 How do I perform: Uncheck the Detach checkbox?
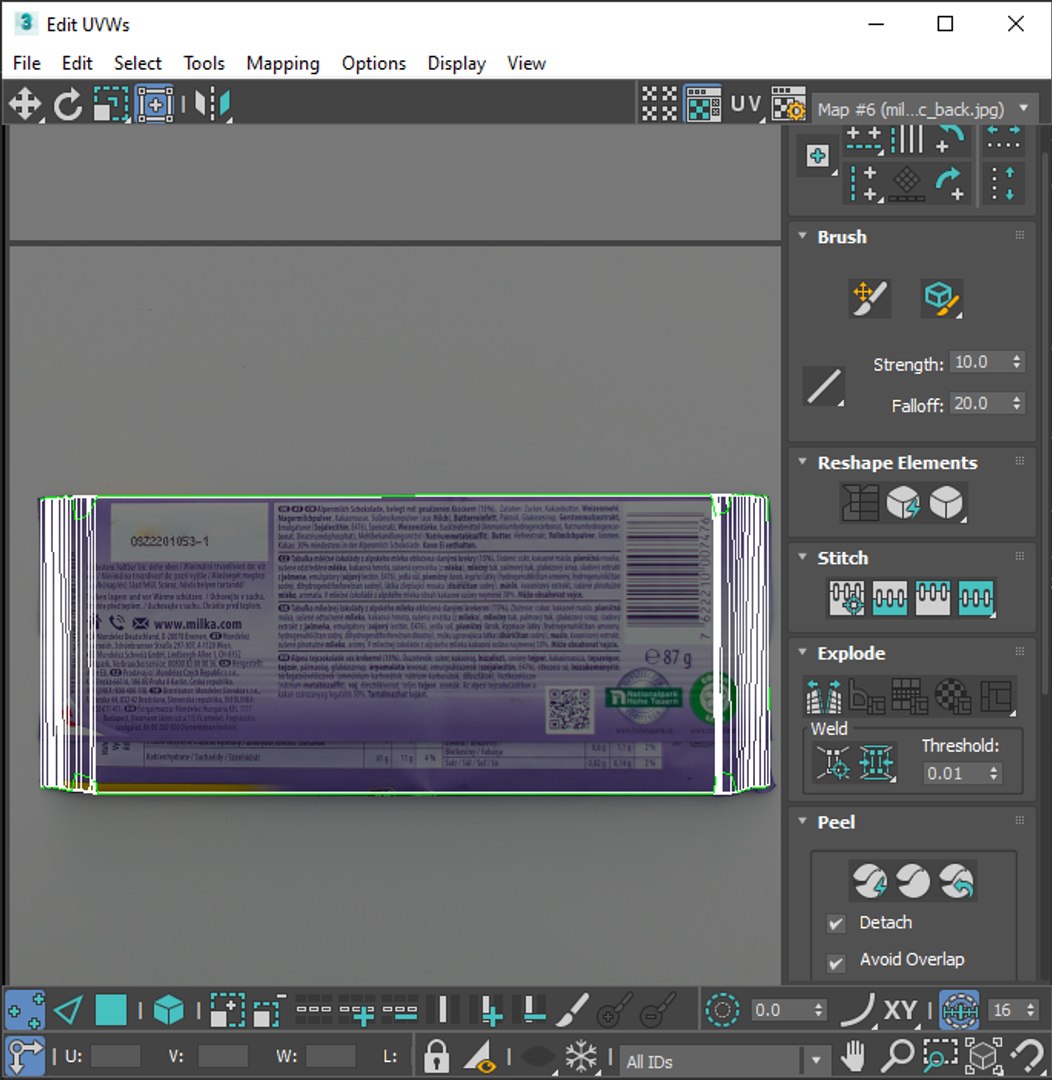[836, 923]
